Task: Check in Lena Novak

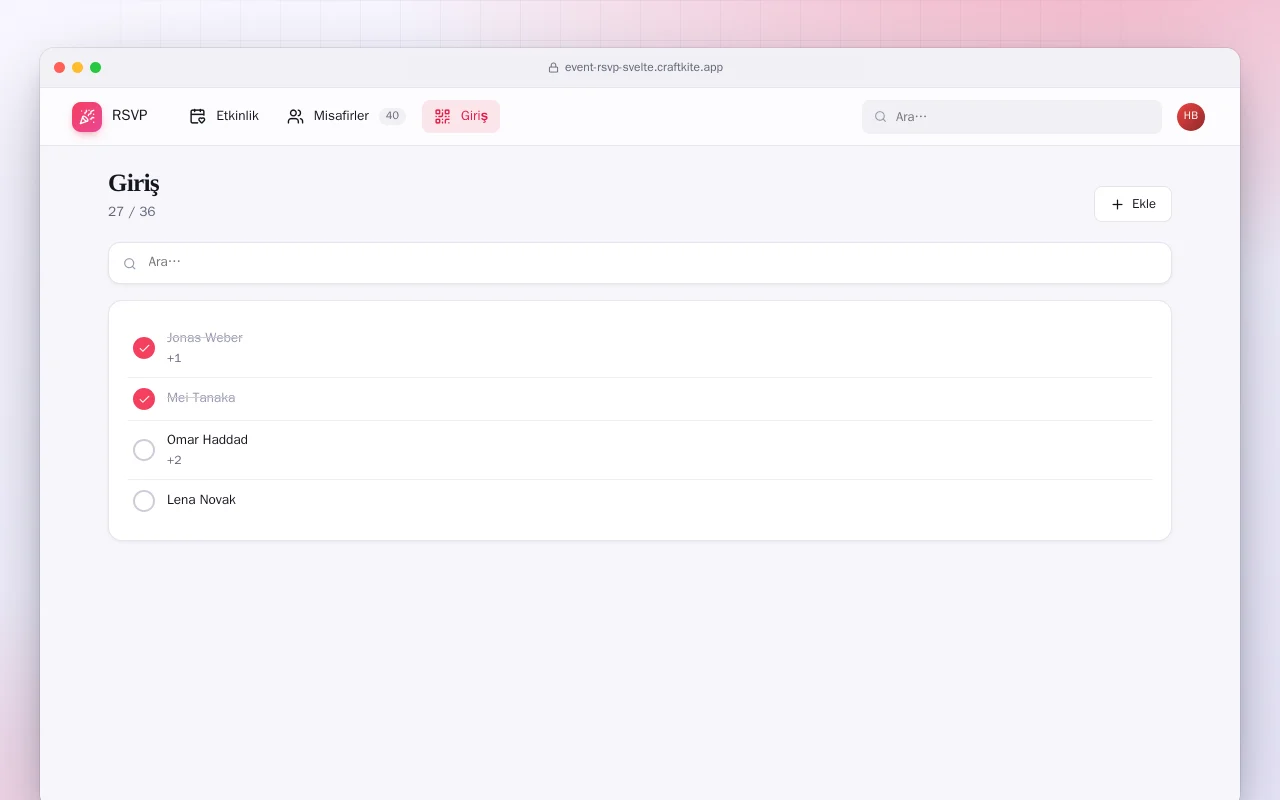Action: coord(144,501)
